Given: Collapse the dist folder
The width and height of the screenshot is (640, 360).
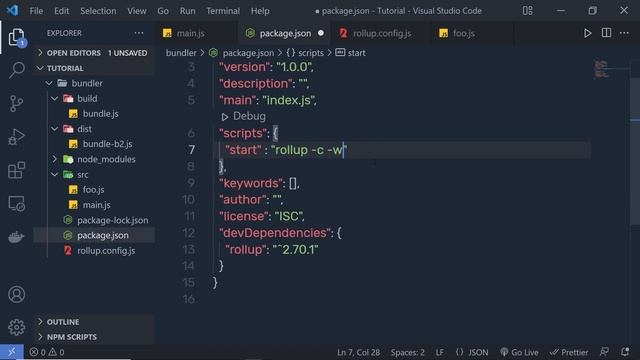Looking at the screenshot, I should point(94,129).
